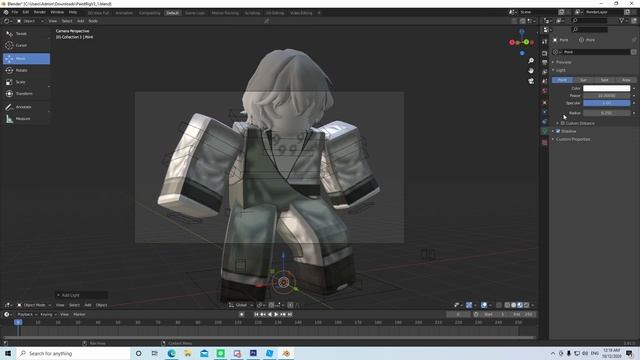Click the Specular slider field
The width and height of the screenshot is (640, 360).
tap(607, 103)
